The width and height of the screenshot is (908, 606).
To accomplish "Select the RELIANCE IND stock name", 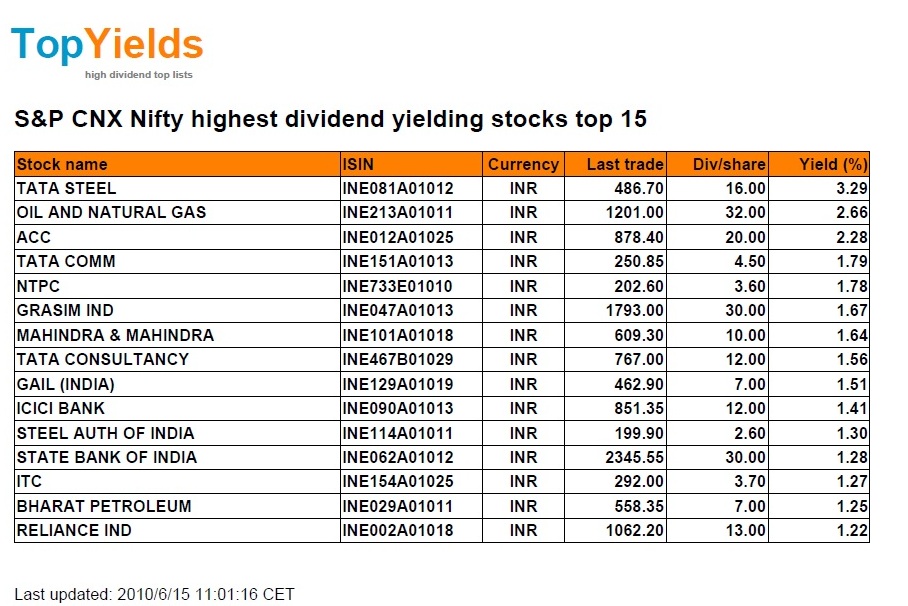I will click(x=74, y=530).
